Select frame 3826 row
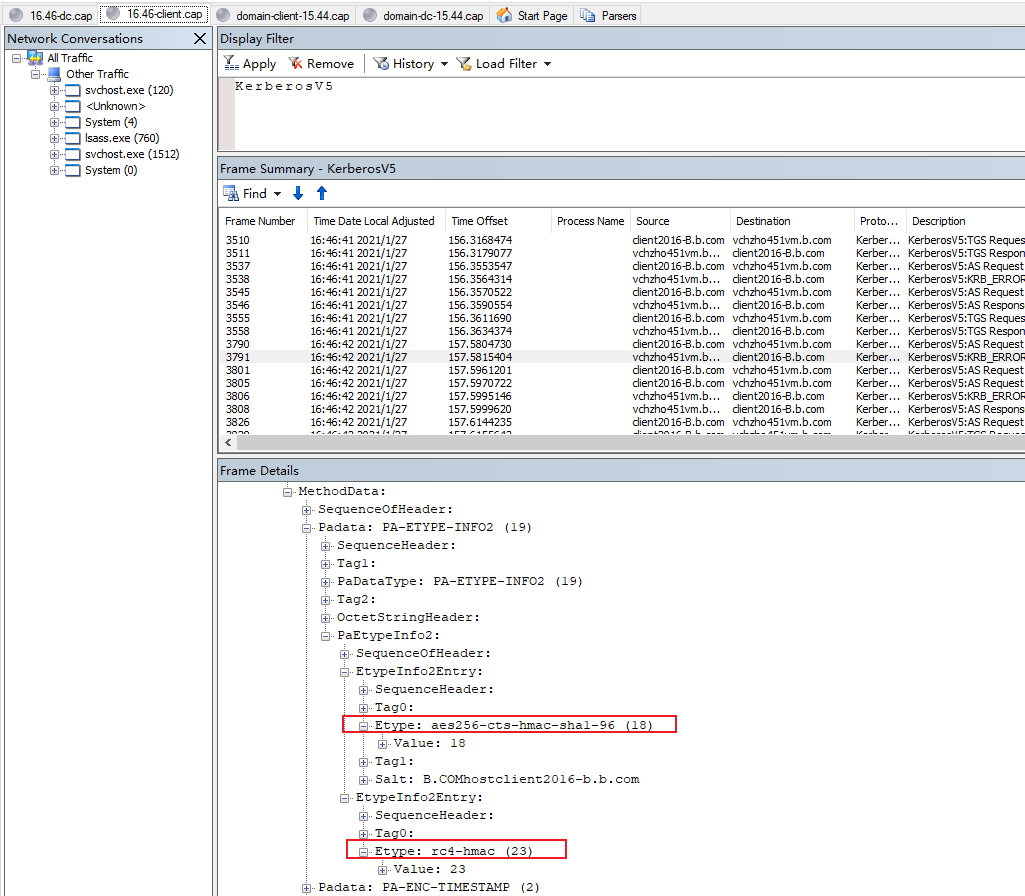This screenshot has height=896, width=1025. pyautogui.click(x=623, y=422)
